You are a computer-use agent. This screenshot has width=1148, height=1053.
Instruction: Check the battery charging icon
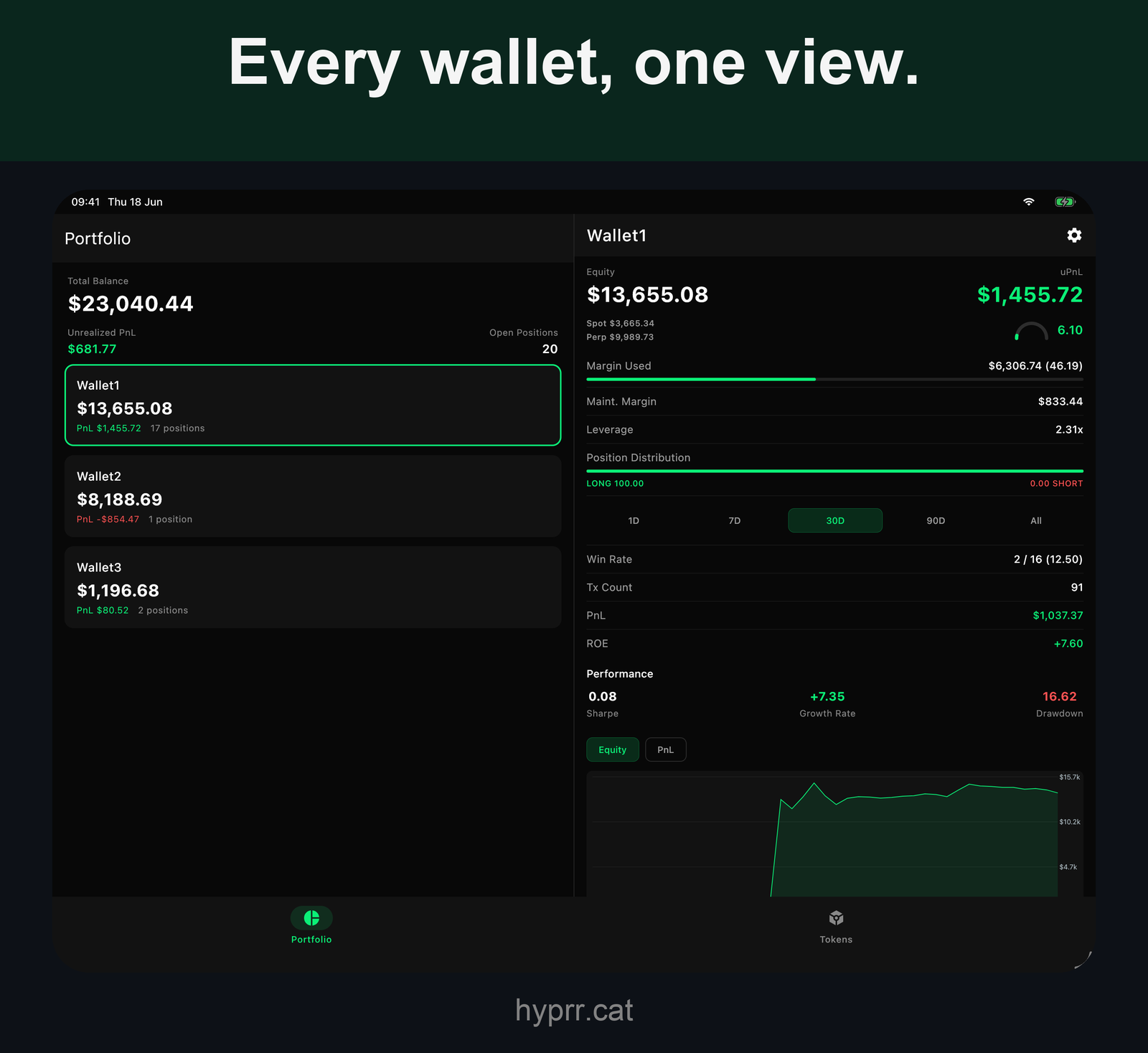tap(1065, 202)
